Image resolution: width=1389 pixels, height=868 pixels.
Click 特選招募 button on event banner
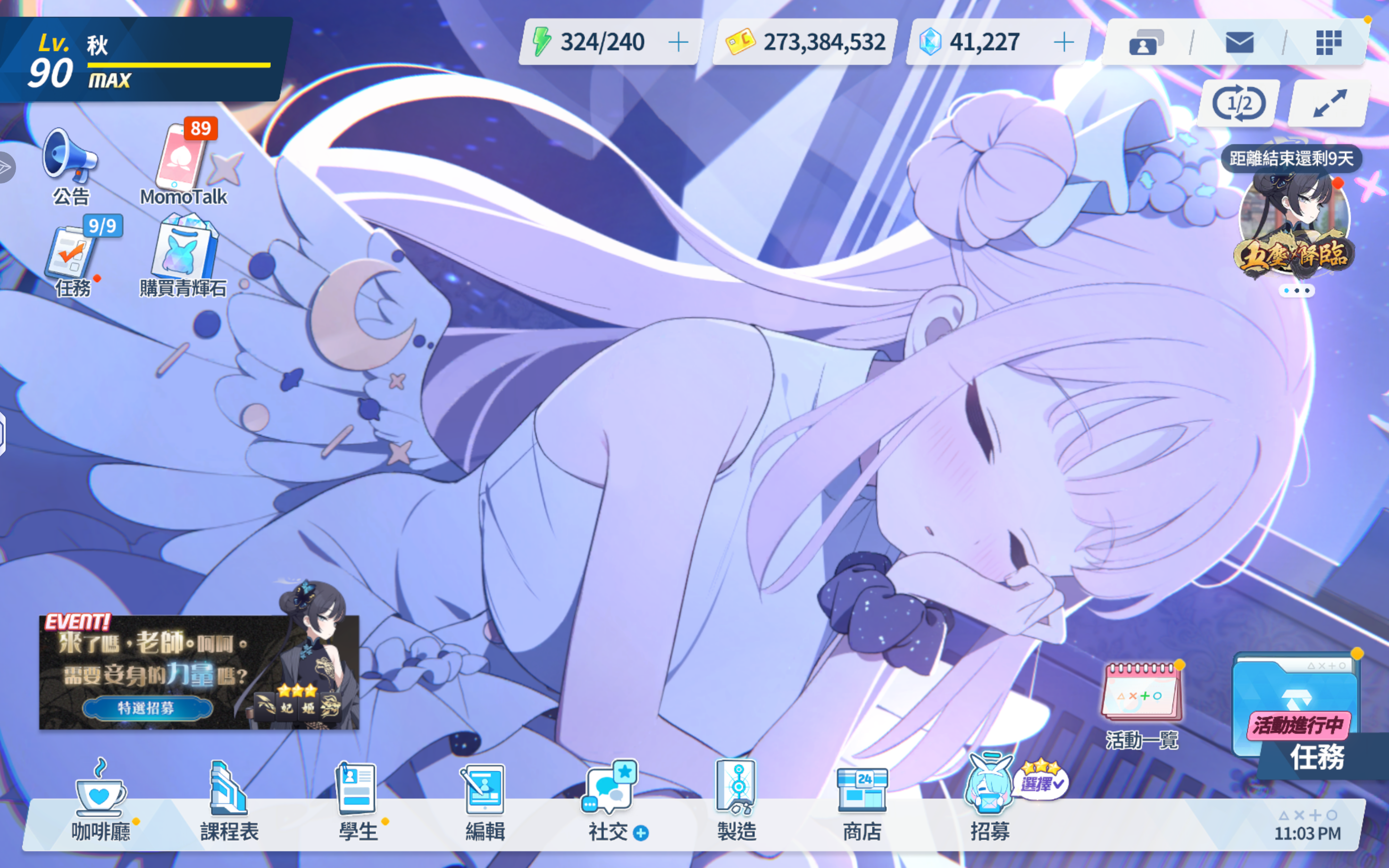click(147, 708)
